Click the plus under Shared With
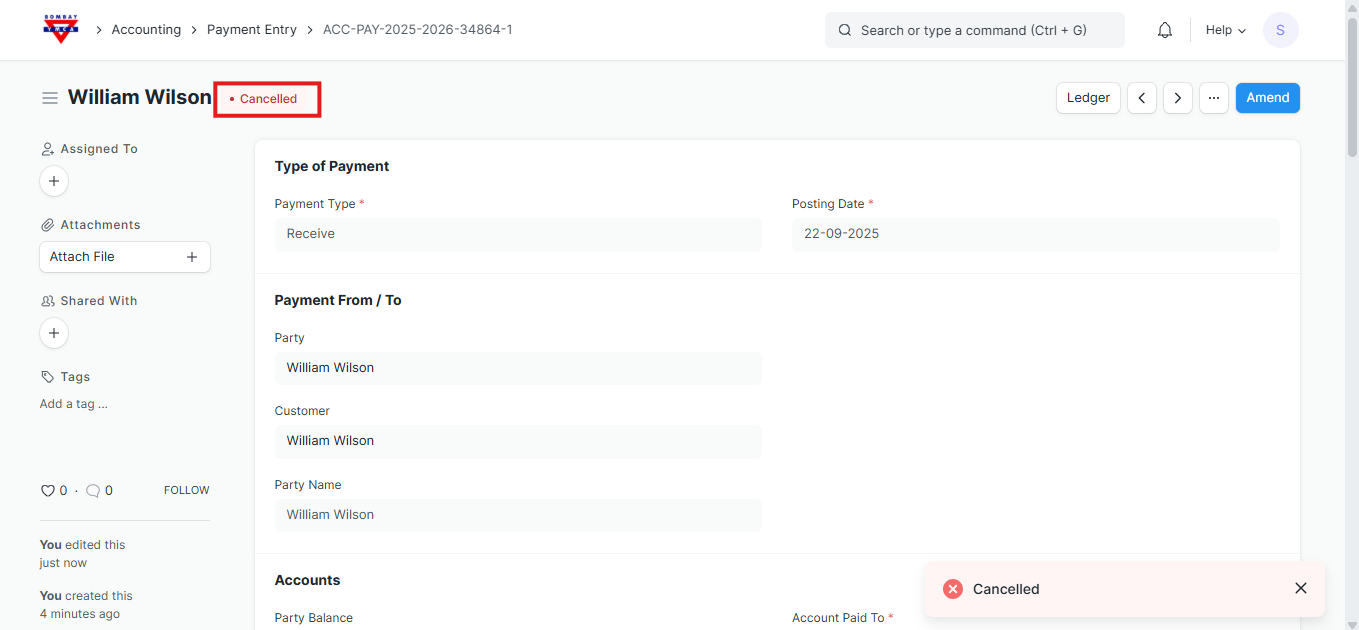The image size is (1359, 630). [x=54, y=333]
